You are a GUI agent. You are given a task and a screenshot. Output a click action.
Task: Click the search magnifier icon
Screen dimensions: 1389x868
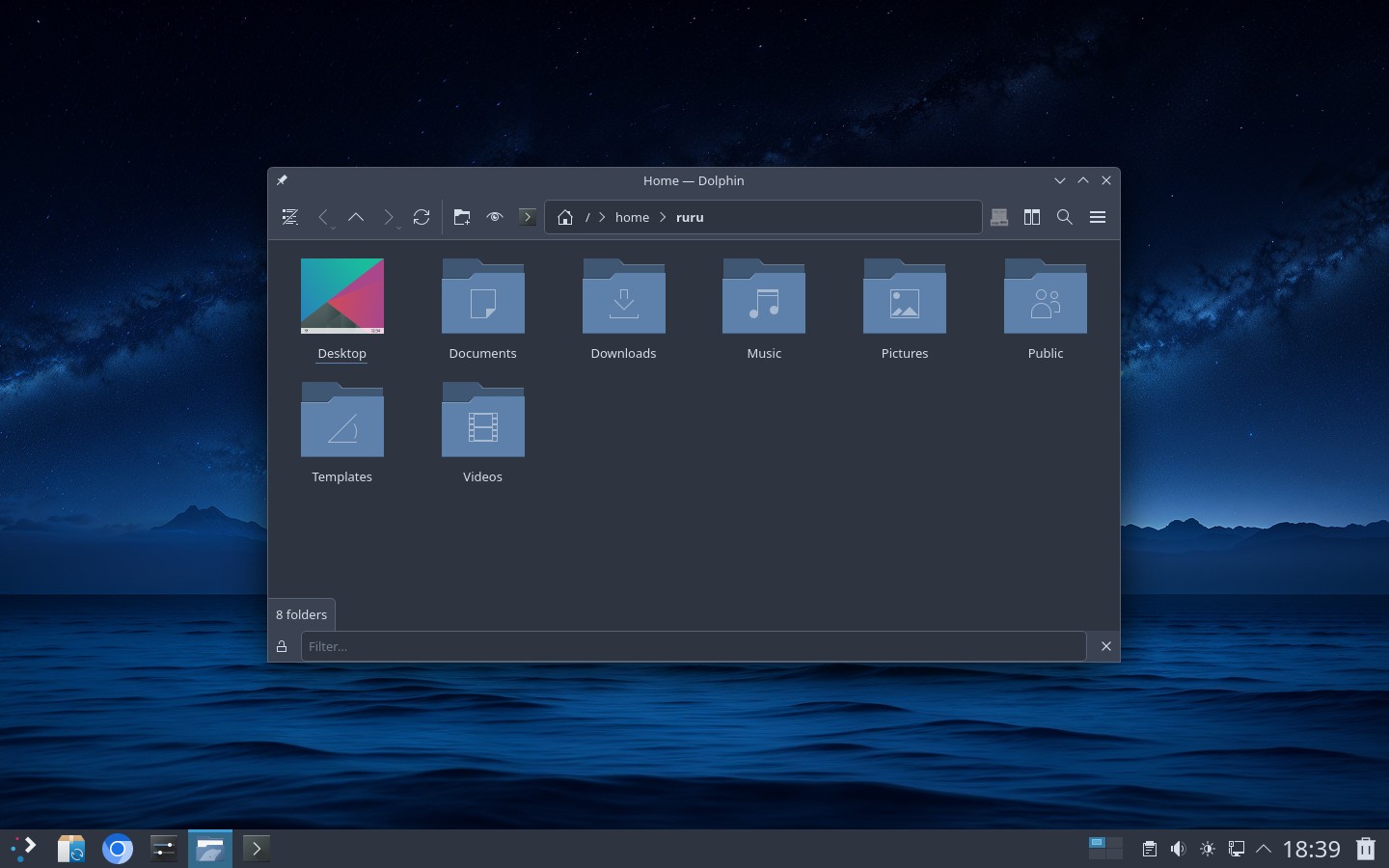(x=1065, y=217)
